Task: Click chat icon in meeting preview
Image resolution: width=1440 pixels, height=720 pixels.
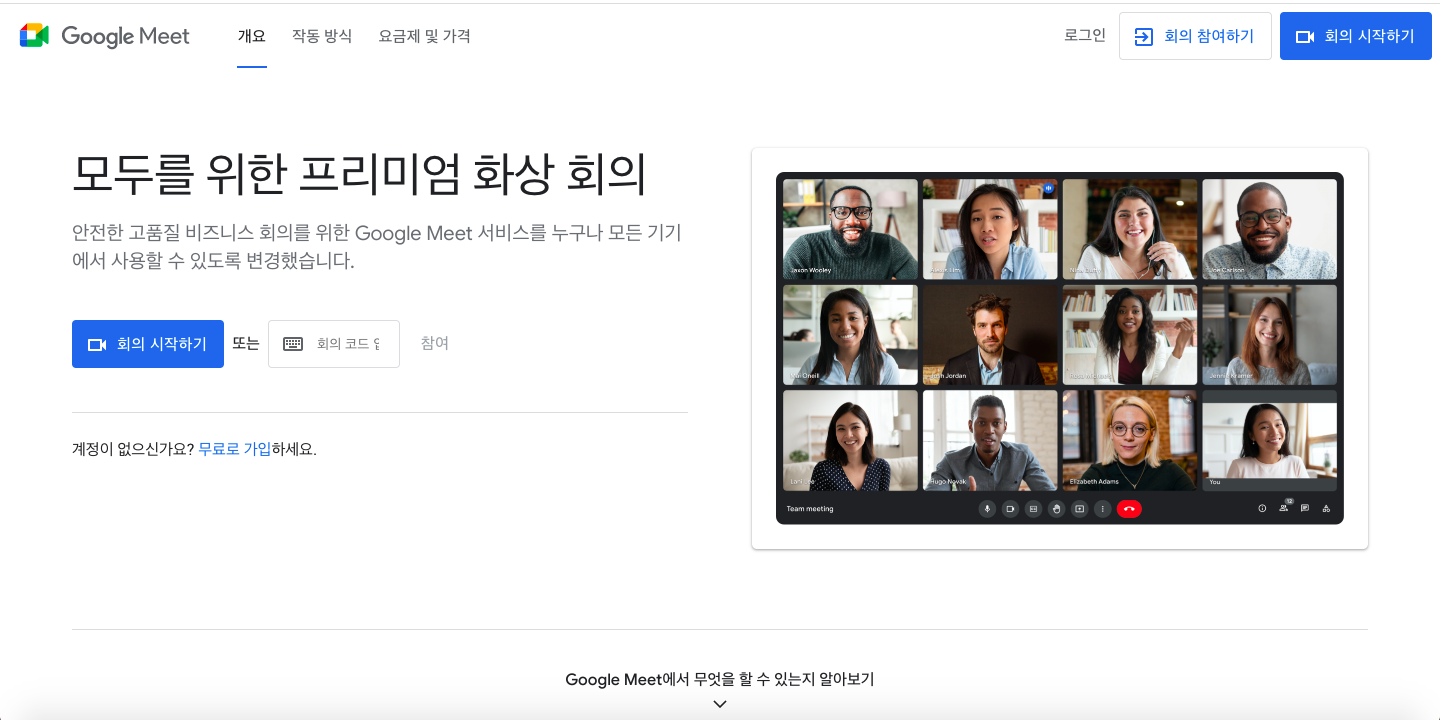Action: click(x=1305, y=509)
